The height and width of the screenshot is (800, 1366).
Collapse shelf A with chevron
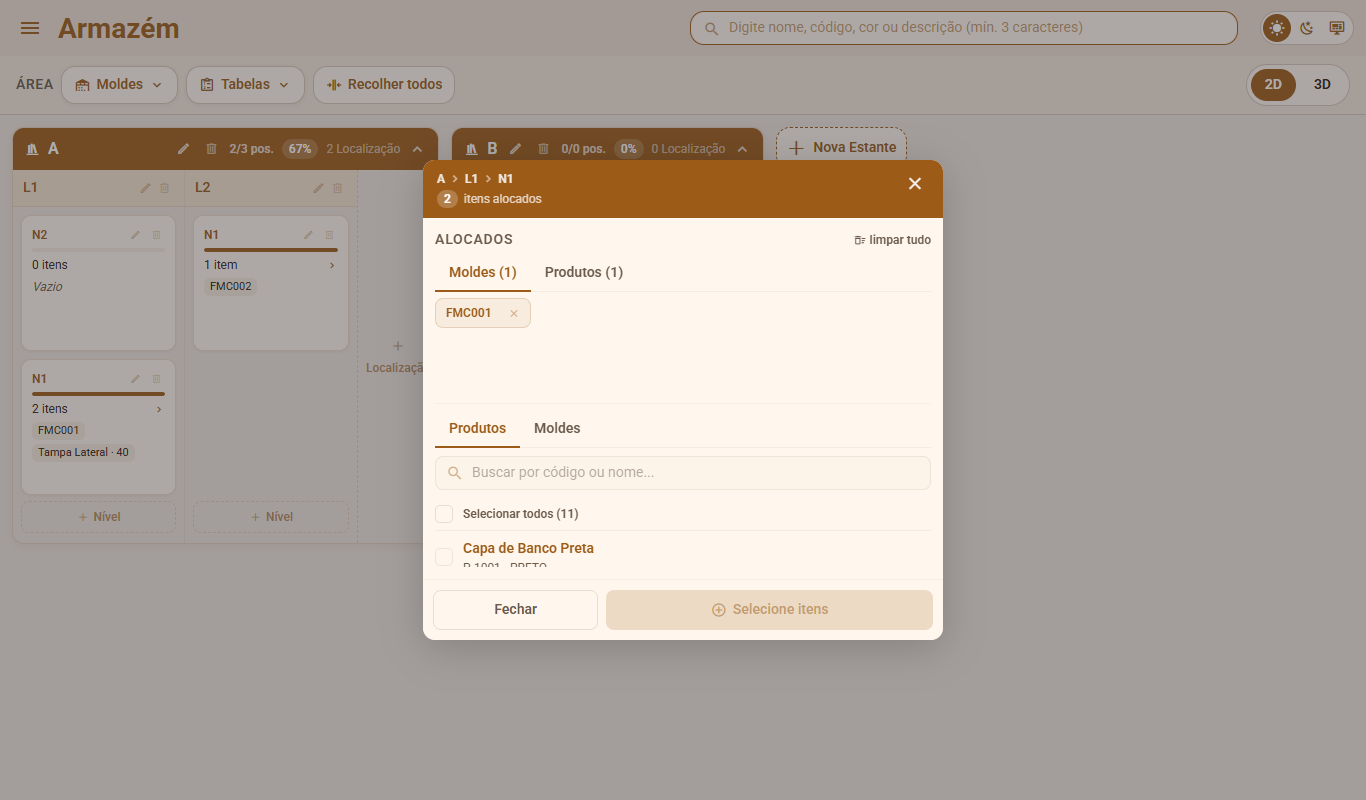click(418, 149)
